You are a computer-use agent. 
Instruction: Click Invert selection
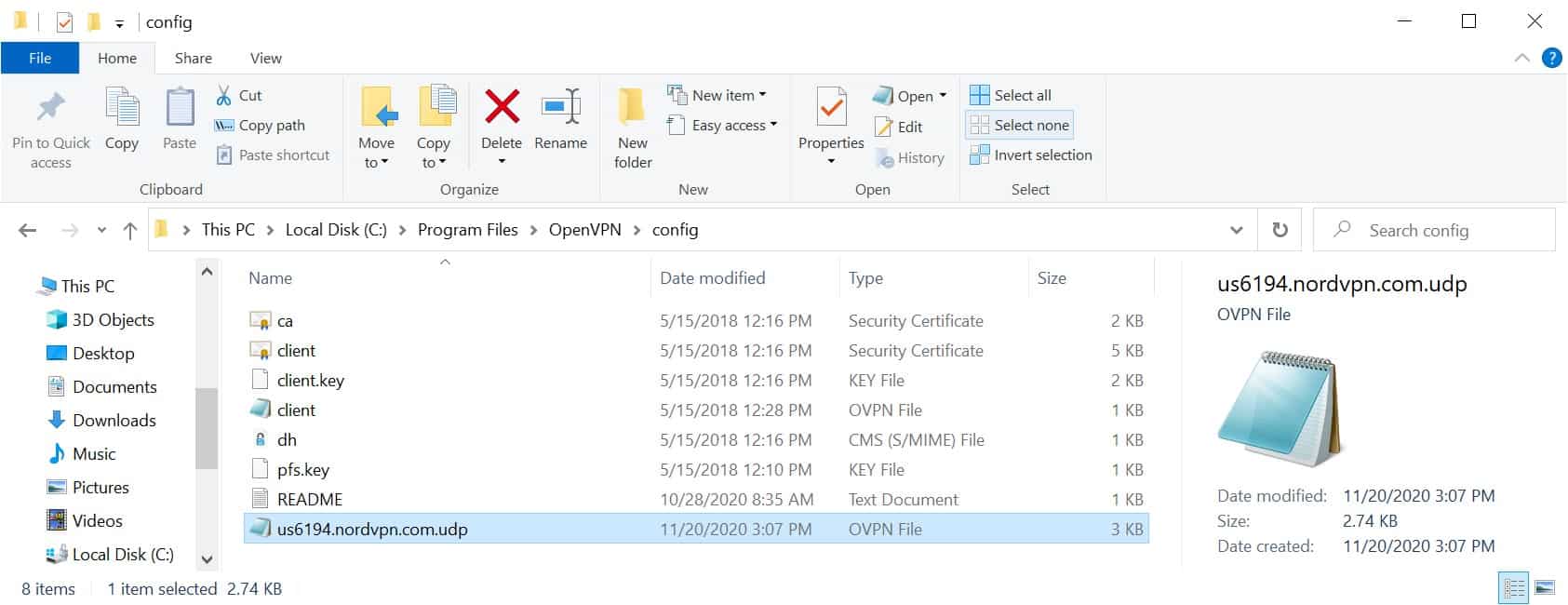pos(1031,155)
